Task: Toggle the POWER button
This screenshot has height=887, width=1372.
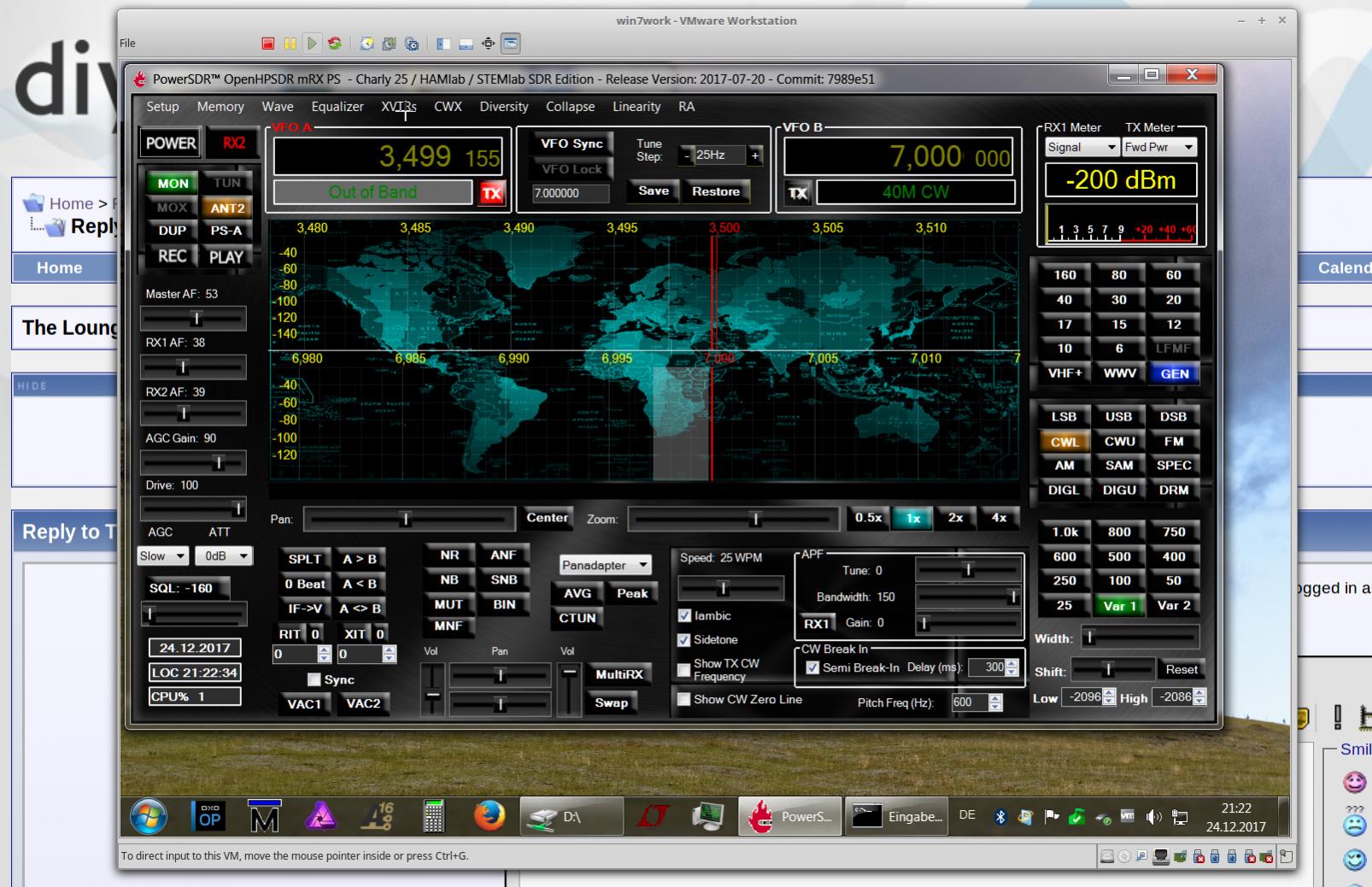Action: click(171, 144)
